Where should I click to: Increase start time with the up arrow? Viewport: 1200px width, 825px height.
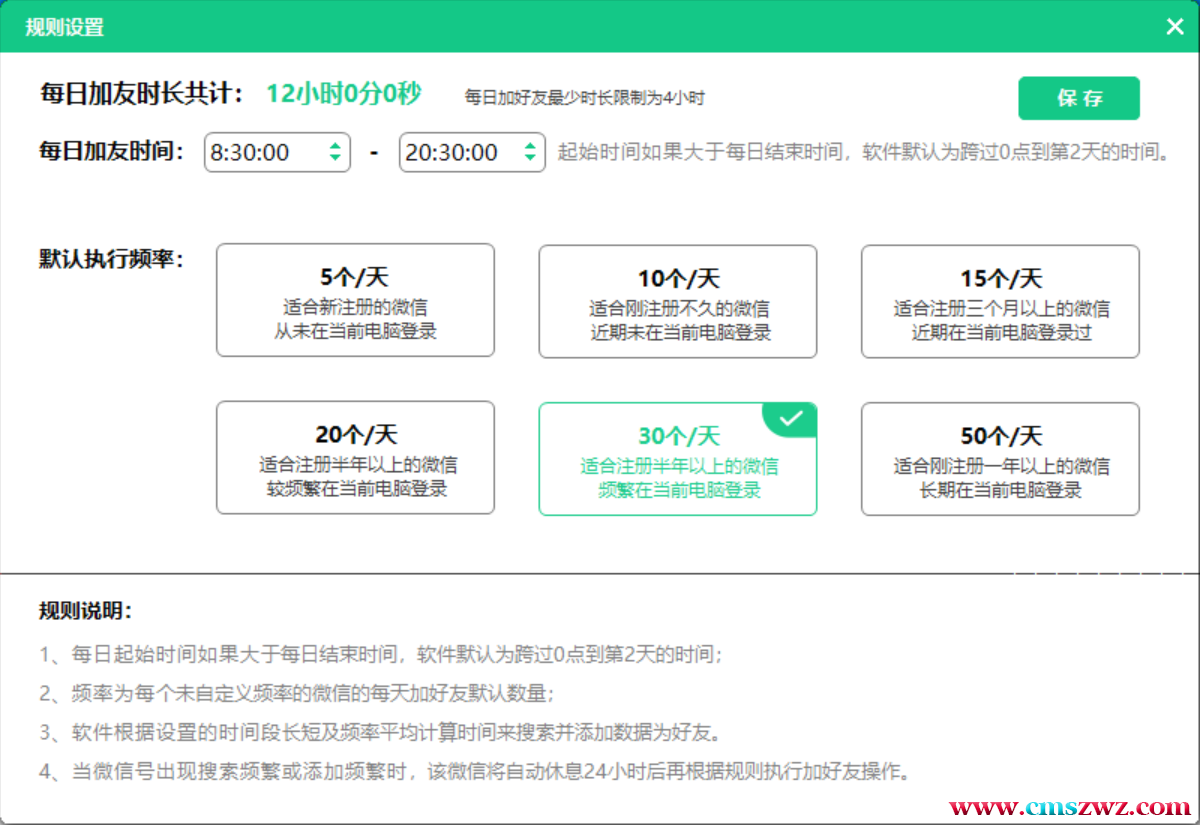[x=335, y=146]
